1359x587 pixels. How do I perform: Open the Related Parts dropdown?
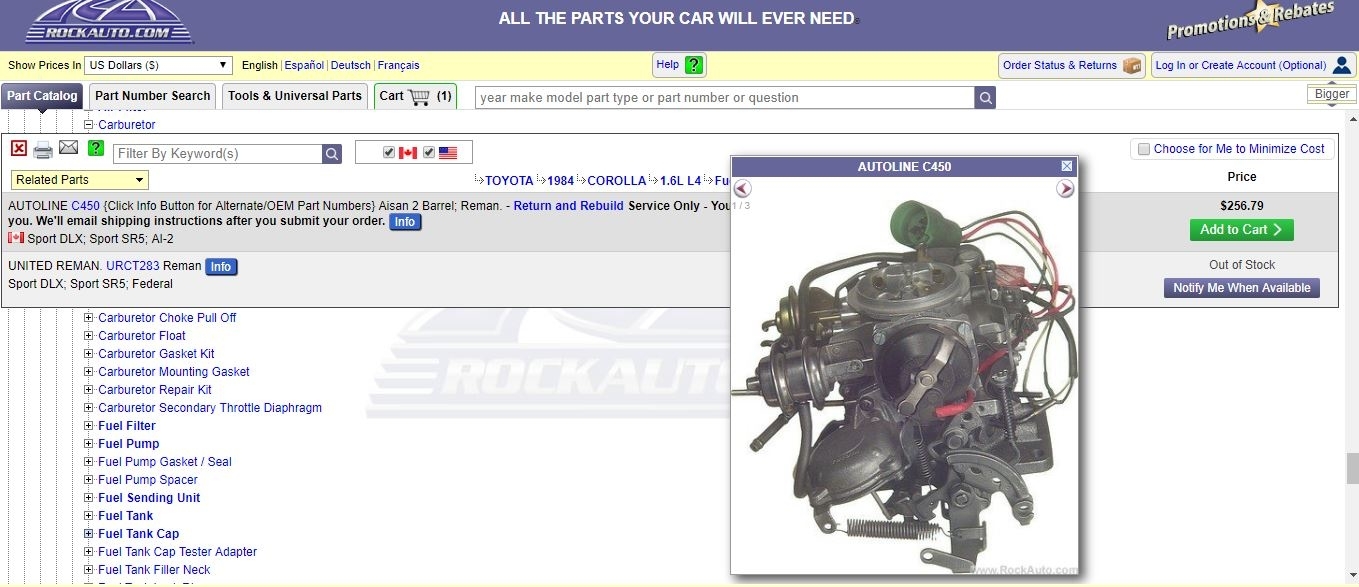(80, 180)
